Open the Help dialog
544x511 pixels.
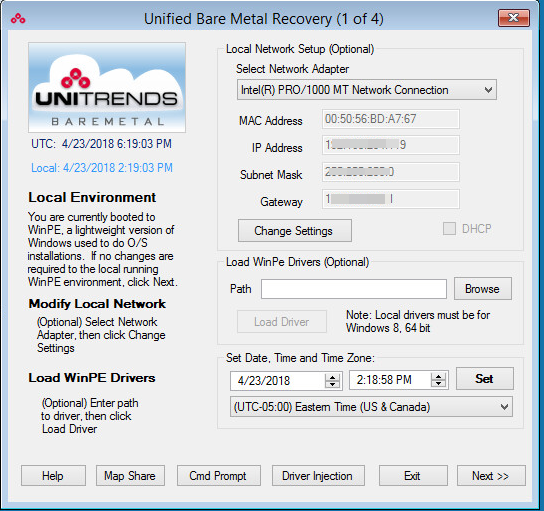tap(53, 476)
